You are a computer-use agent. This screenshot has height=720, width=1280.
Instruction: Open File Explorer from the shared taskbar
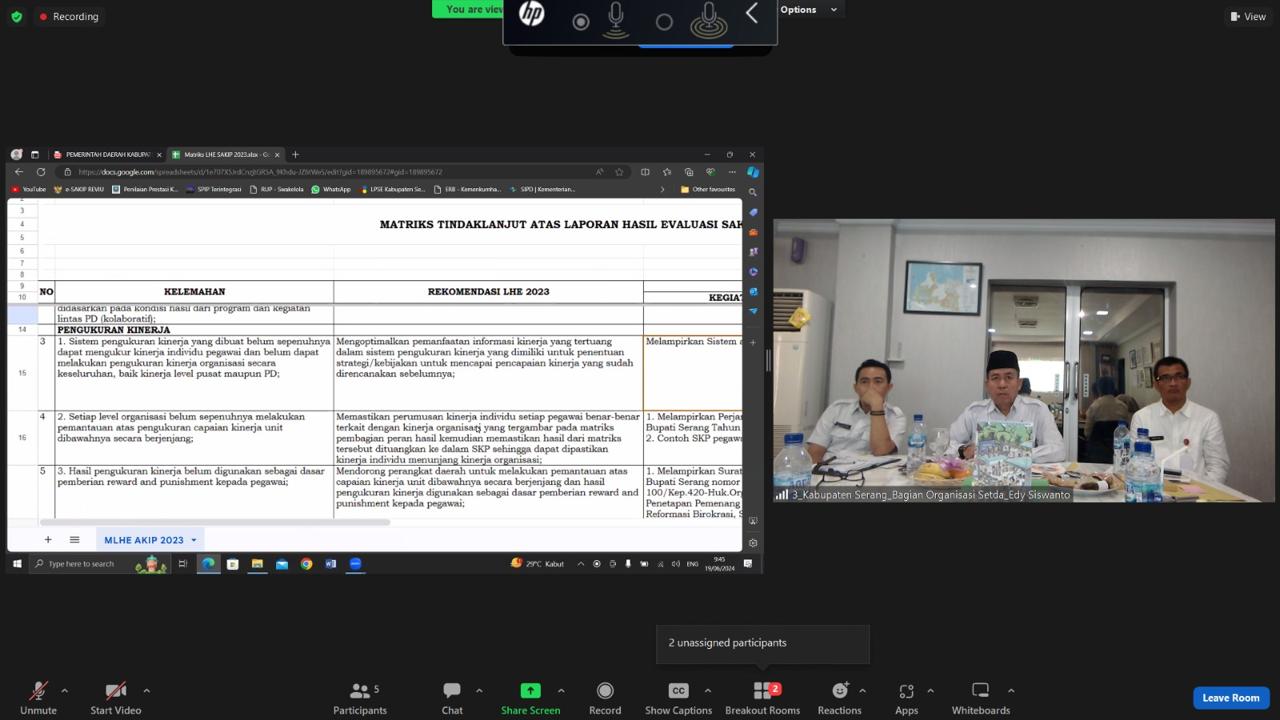(x=257, y=564)
